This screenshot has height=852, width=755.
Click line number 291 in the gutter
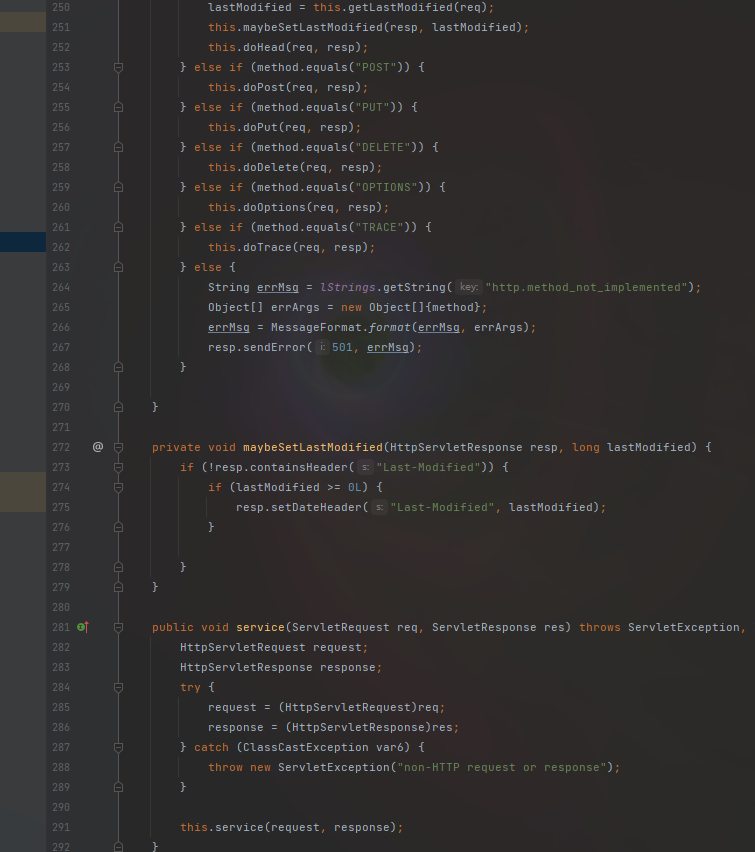[x=61, y=827]
